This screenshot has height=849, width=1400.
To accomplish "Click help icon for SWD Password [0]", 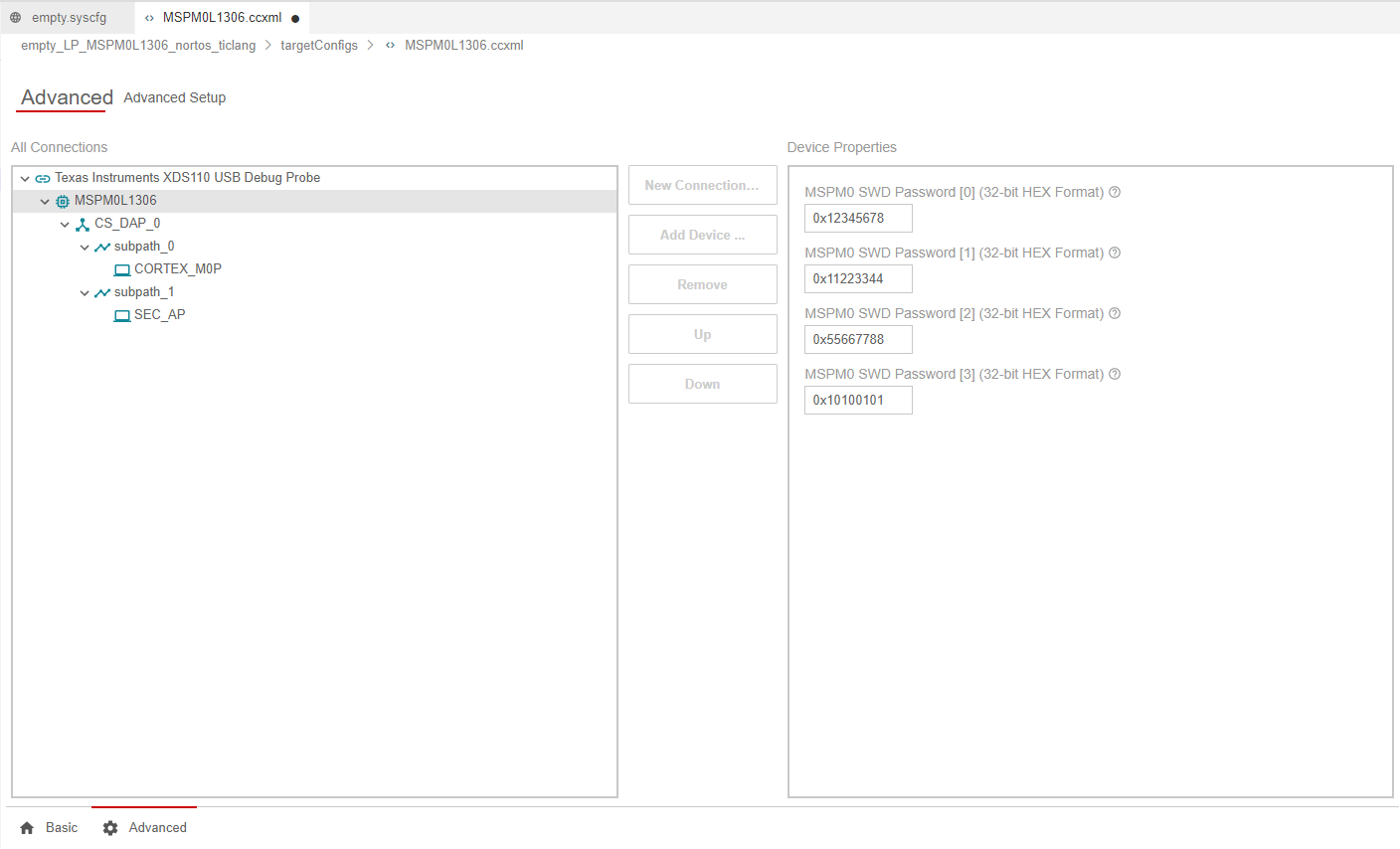I will click(1115, 192).
